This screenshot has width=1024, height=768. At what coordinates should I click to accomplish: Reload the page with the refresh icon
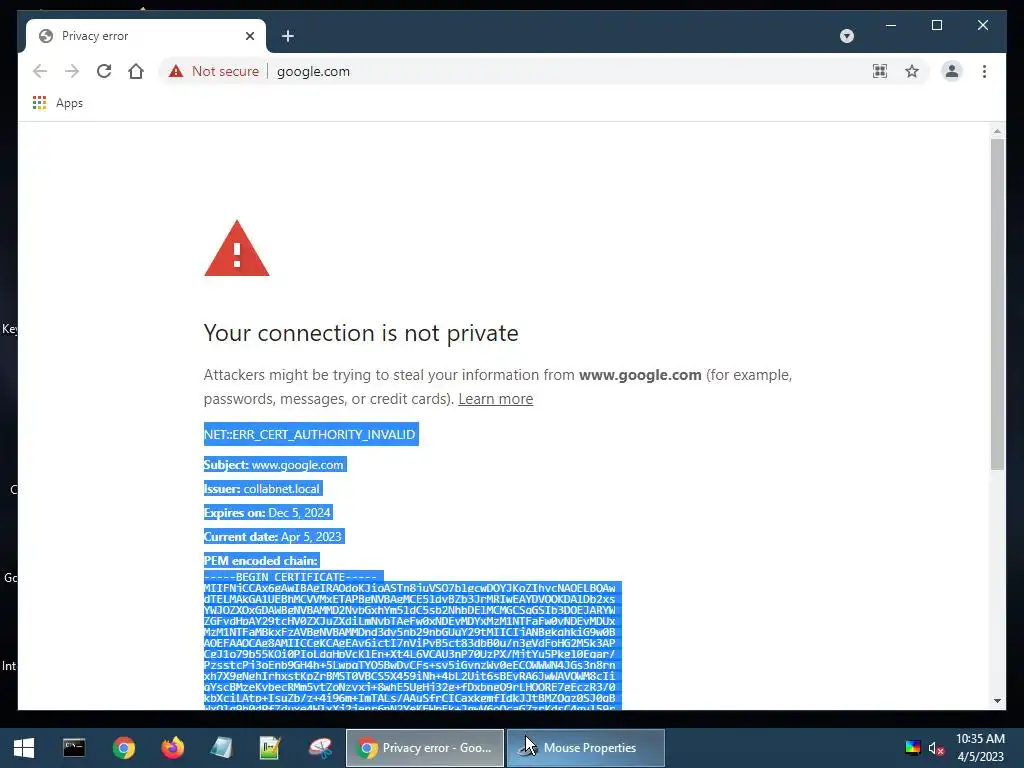coord(104,71)
